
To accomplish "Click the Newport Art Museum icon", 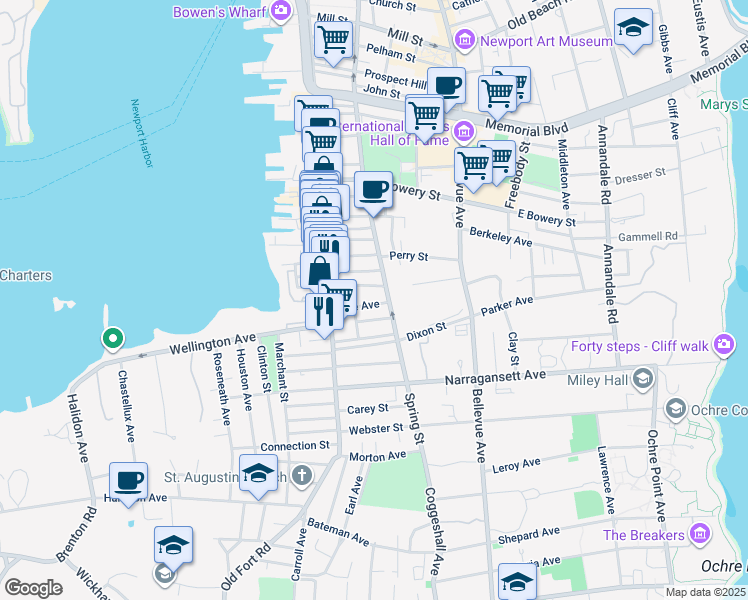I will [x=463, y=41].
